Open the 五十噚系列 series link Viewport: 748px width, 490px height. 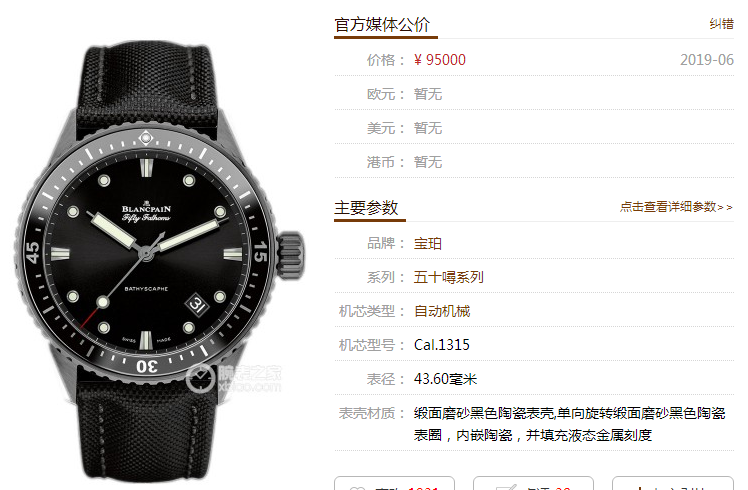(448, 277)
